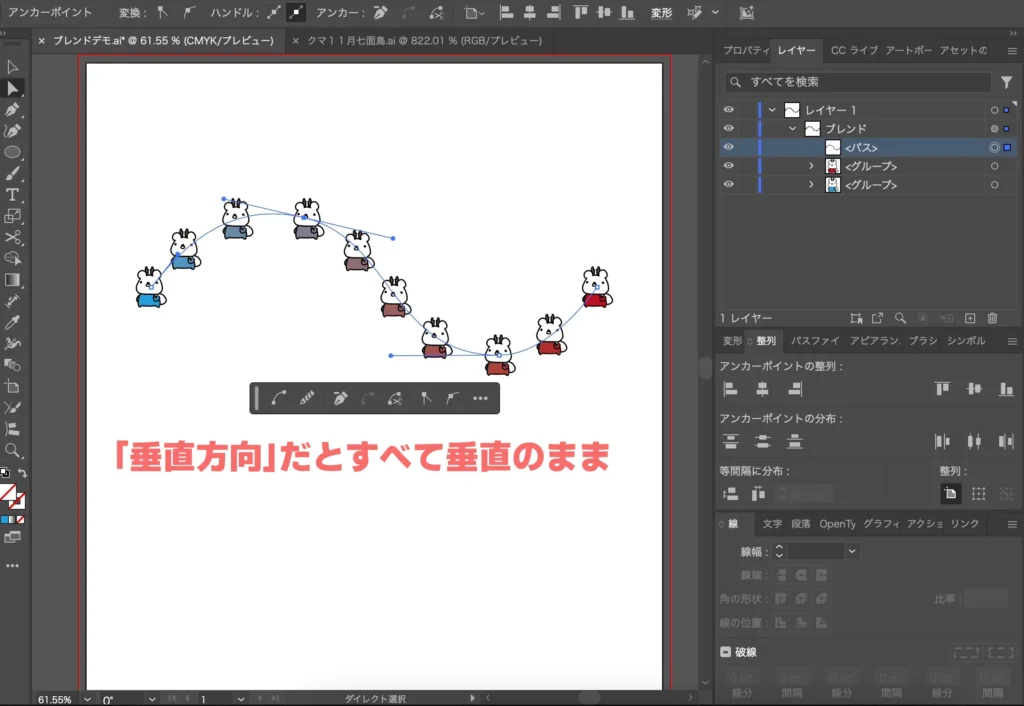
Task: Toggle visibility of the ブレンド sublayer
Action: pyautogui.click(x=728, y=129)
